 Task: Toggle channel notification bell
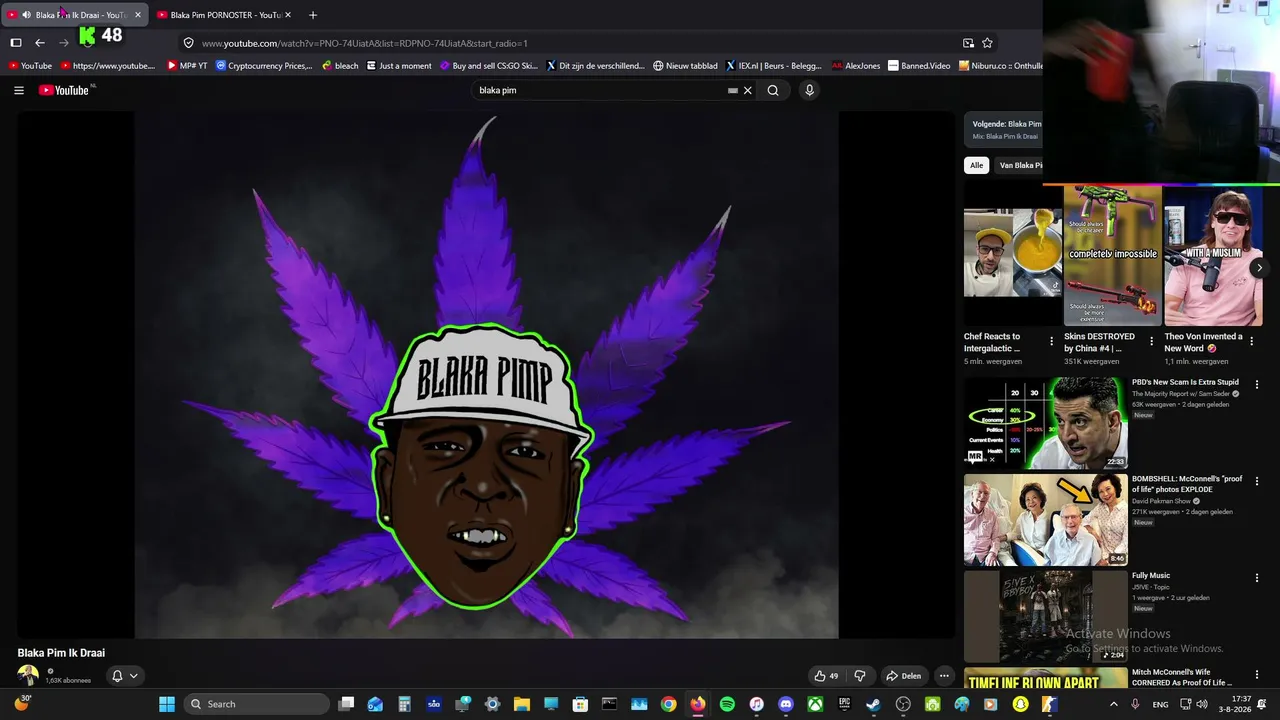click(x=117, y=676)
